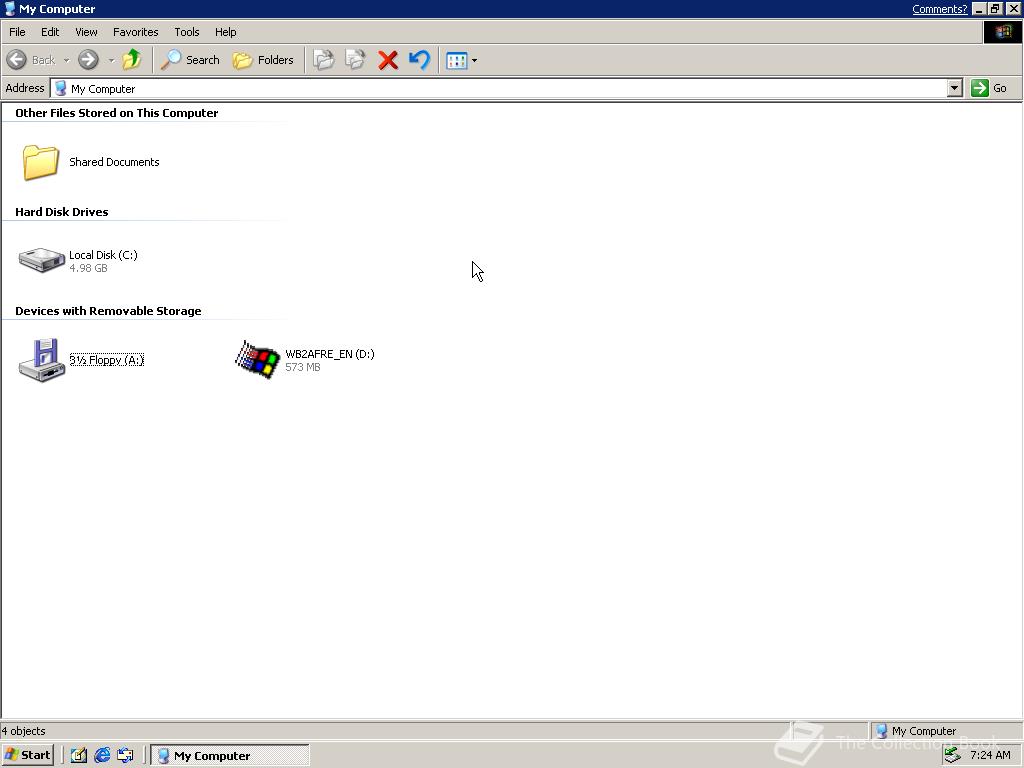Click My Computer taskbar button

(230, 756)
